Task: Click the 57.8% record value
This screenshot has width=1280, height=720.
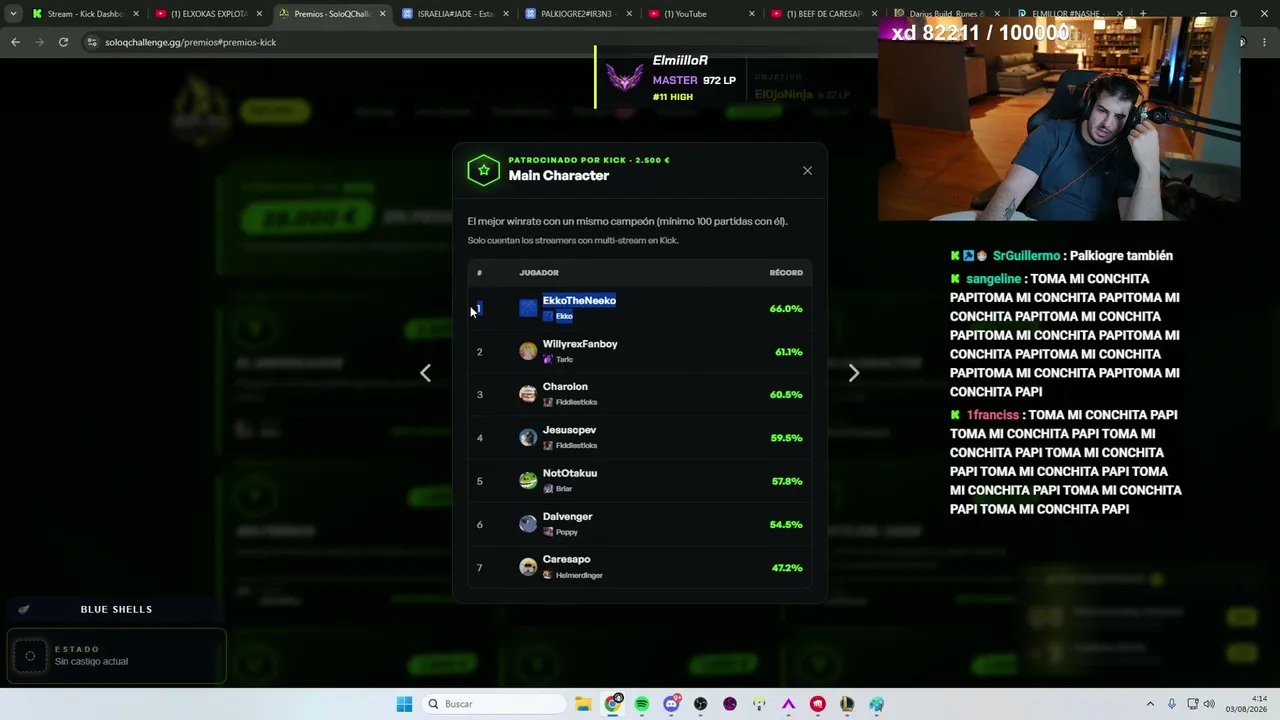Action: [787, 481]
